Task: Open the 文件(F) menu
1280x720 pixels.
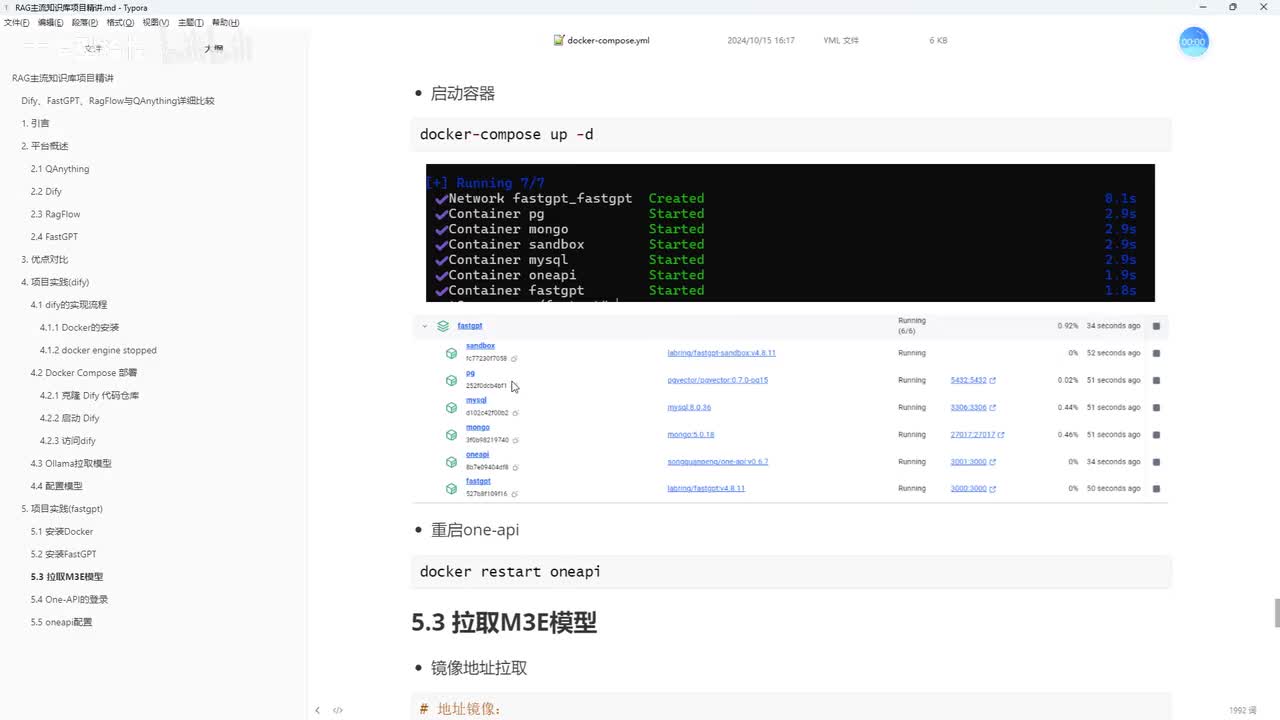Action: (16, 22)
